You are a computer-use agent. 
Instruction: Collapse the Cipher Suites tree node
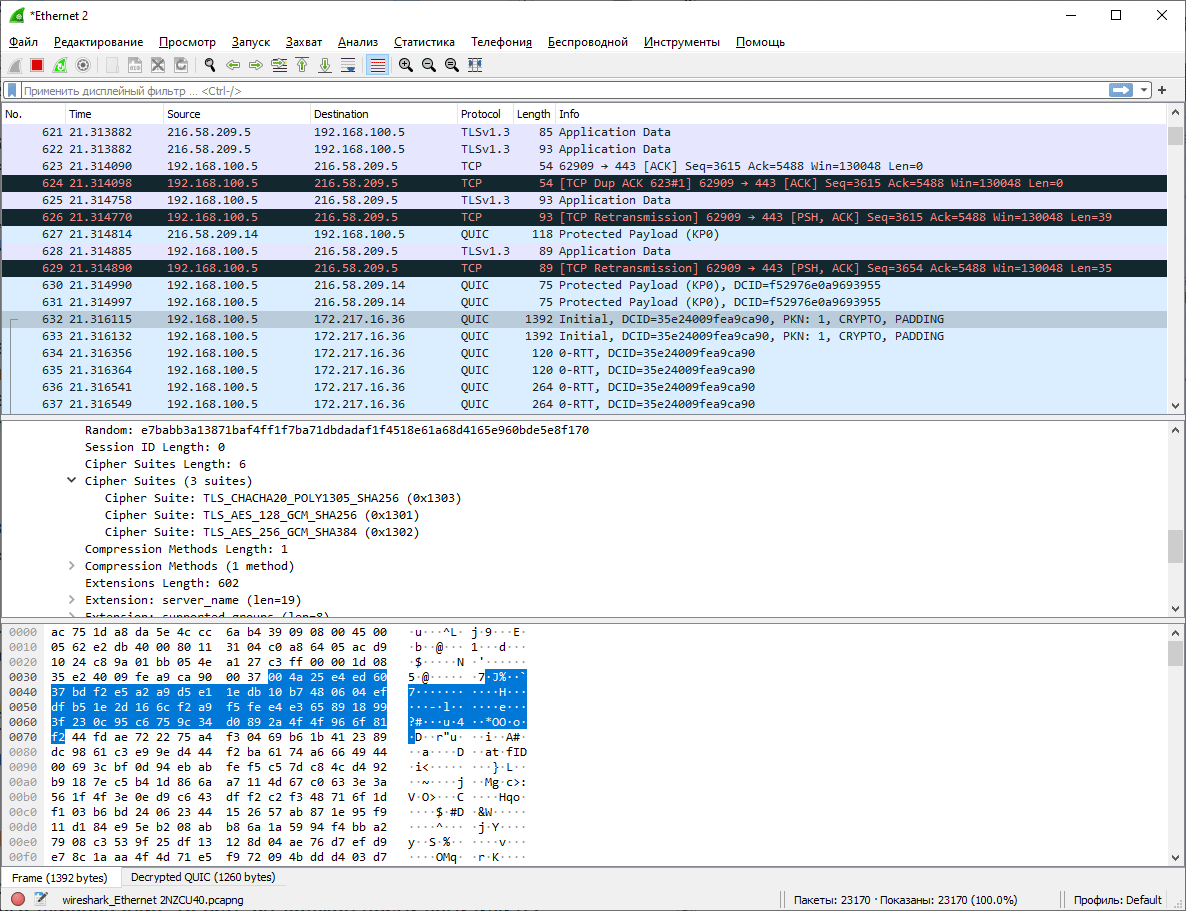click(72, 481)
